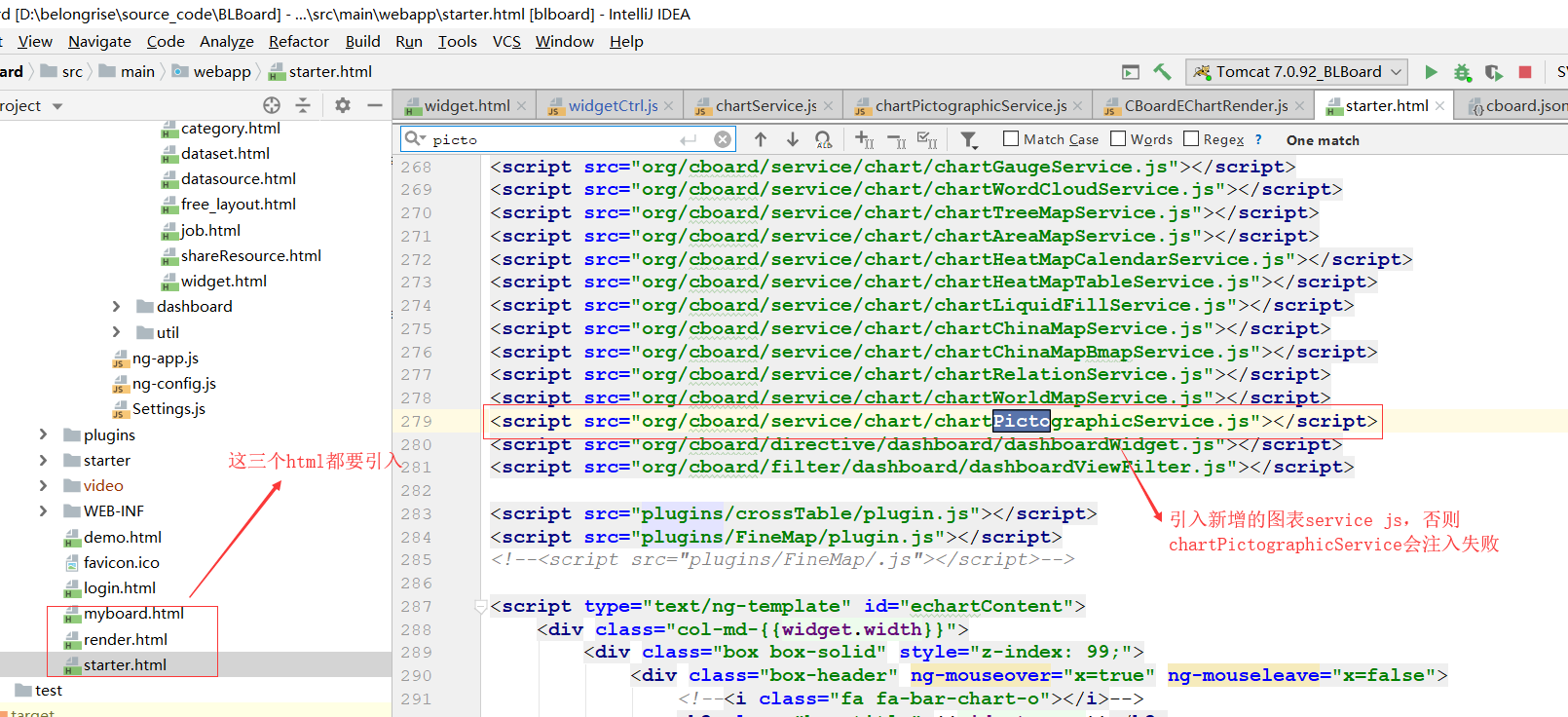Click the src breadcrumb in navigation bar
This screenshot has width=1568, height=717.
click(x=62, y=71)
